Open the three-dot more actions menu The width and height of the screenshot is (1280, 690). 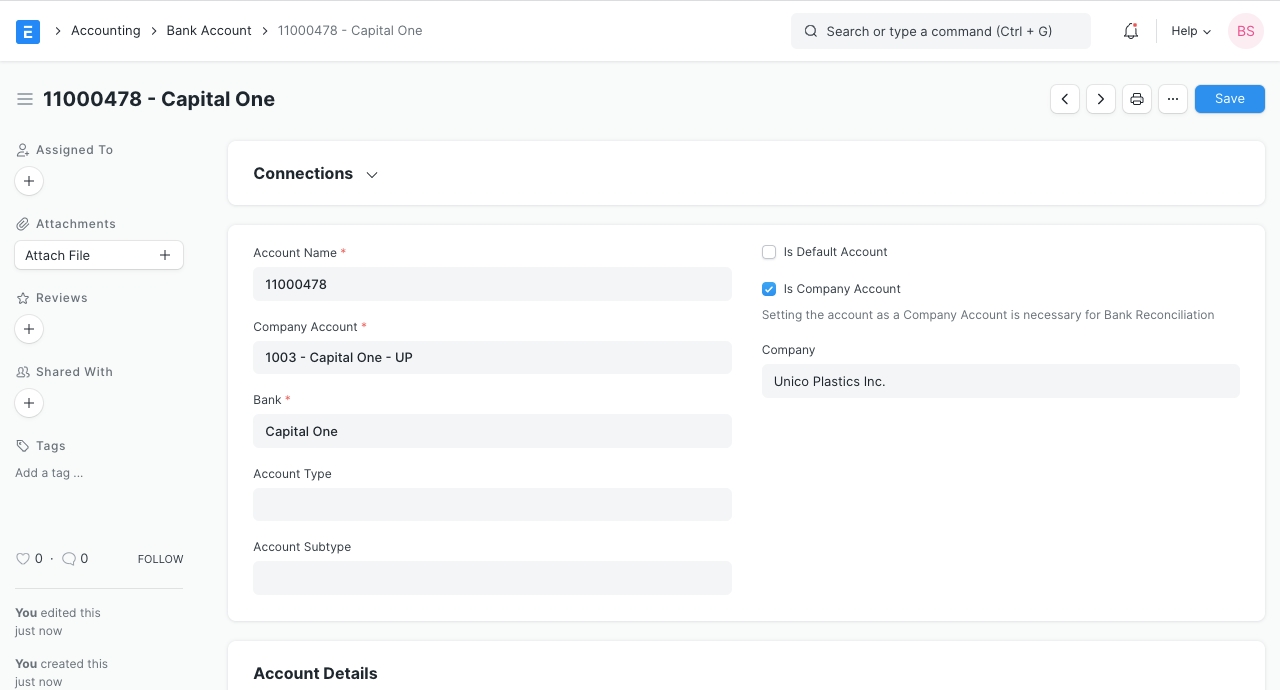click(x=1173, y=99)
